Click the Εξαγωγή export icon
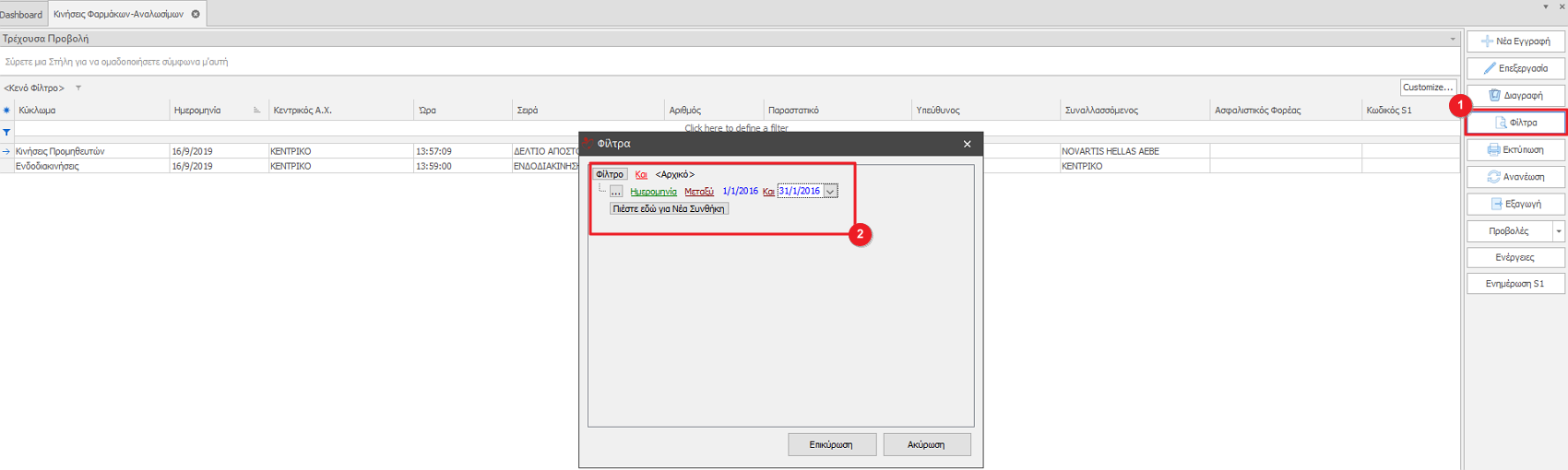Image resolution: width=1568 pixels, height=470 pixels. point(1496,204)
